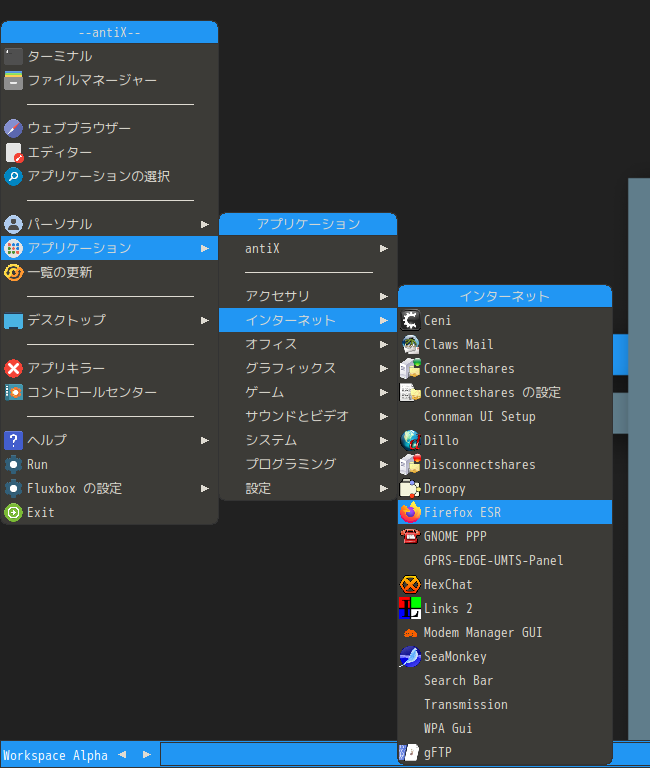This screenshot has width=650, height=768.
Task: Click the Terminal (ターミナル) icon
Action: 13,56
